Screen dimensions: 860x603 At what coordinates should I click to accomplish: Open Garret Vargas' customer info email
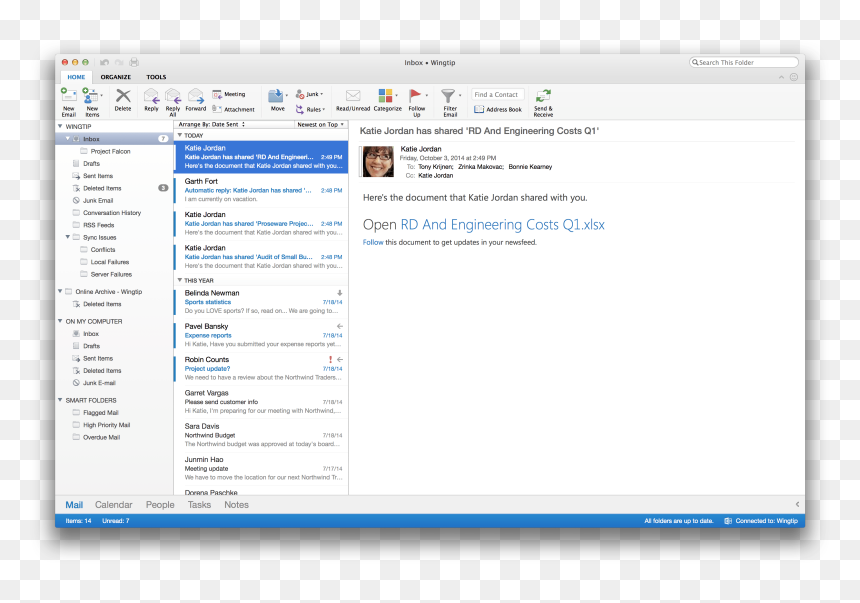pyautogui.click(x=261, y=402)
